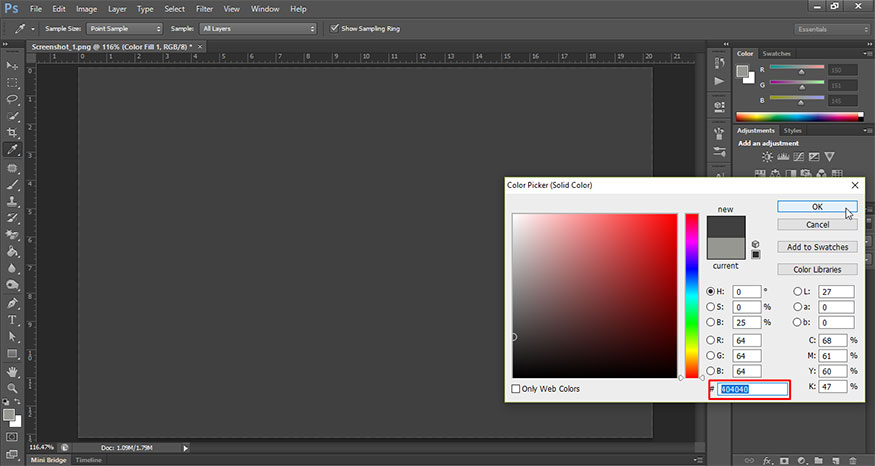Open the tool preset picker arrow
Image resolution: width=875 pixels, height=466 pixels.
(x=32, y=28)
